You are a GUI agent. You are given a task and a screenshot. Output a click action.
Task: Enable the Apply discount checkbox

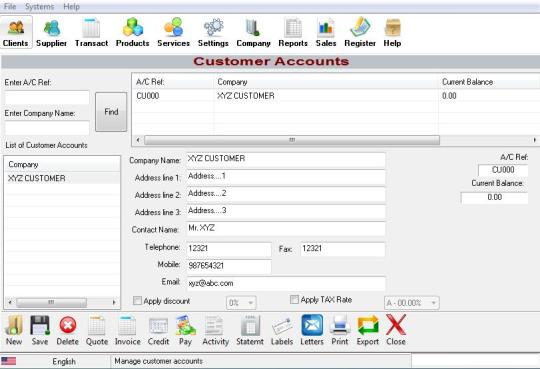137,301
